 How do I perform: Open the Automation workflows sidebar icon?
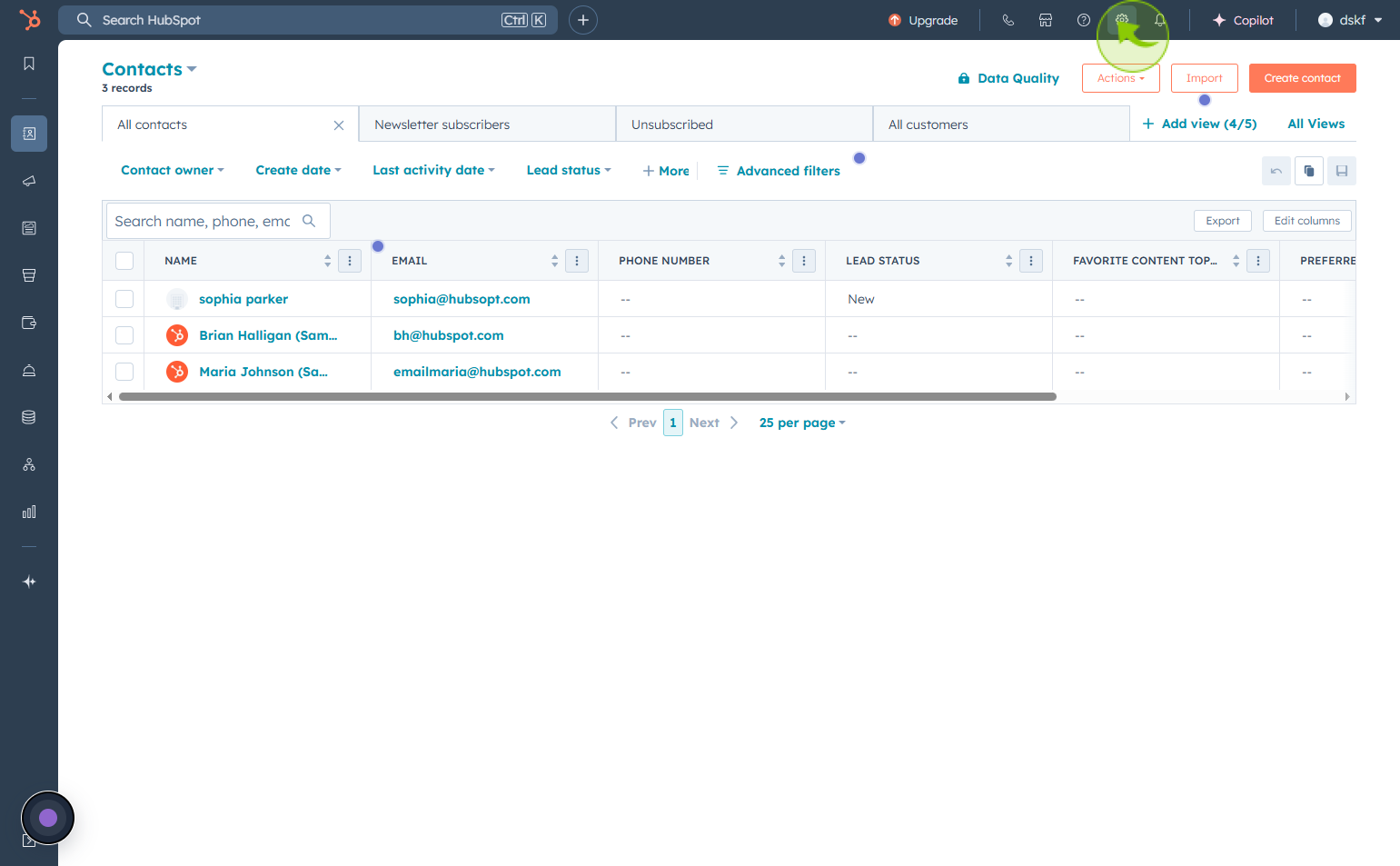tap(29, 464)
